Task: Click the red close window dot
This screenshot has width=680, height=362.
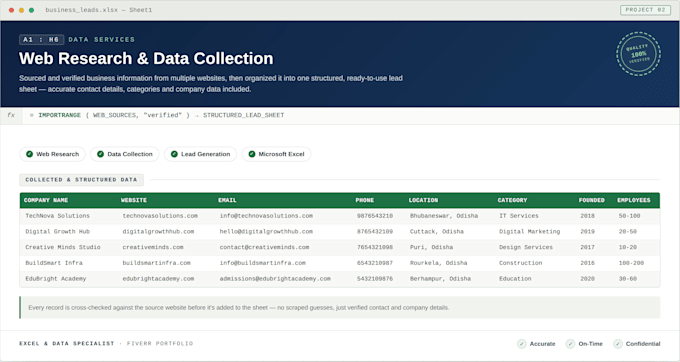Action: point(11,10)
